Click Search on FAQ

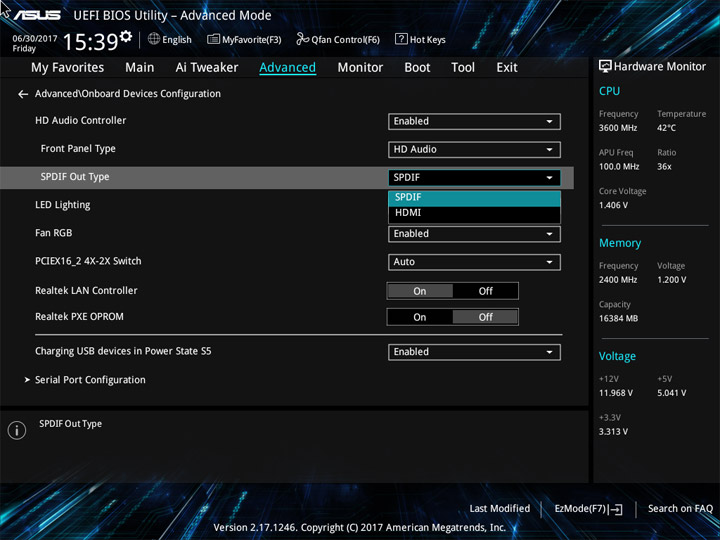680,508
